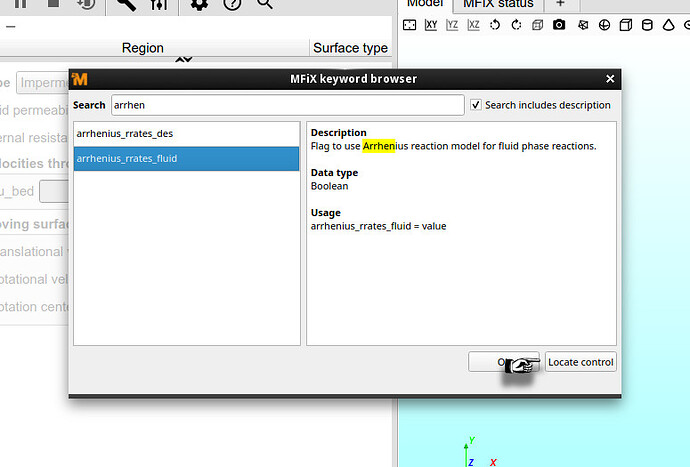Open the sliders settings icon
Image resolution: width=690 pixels, height=467 pixels.
(158, 4)
